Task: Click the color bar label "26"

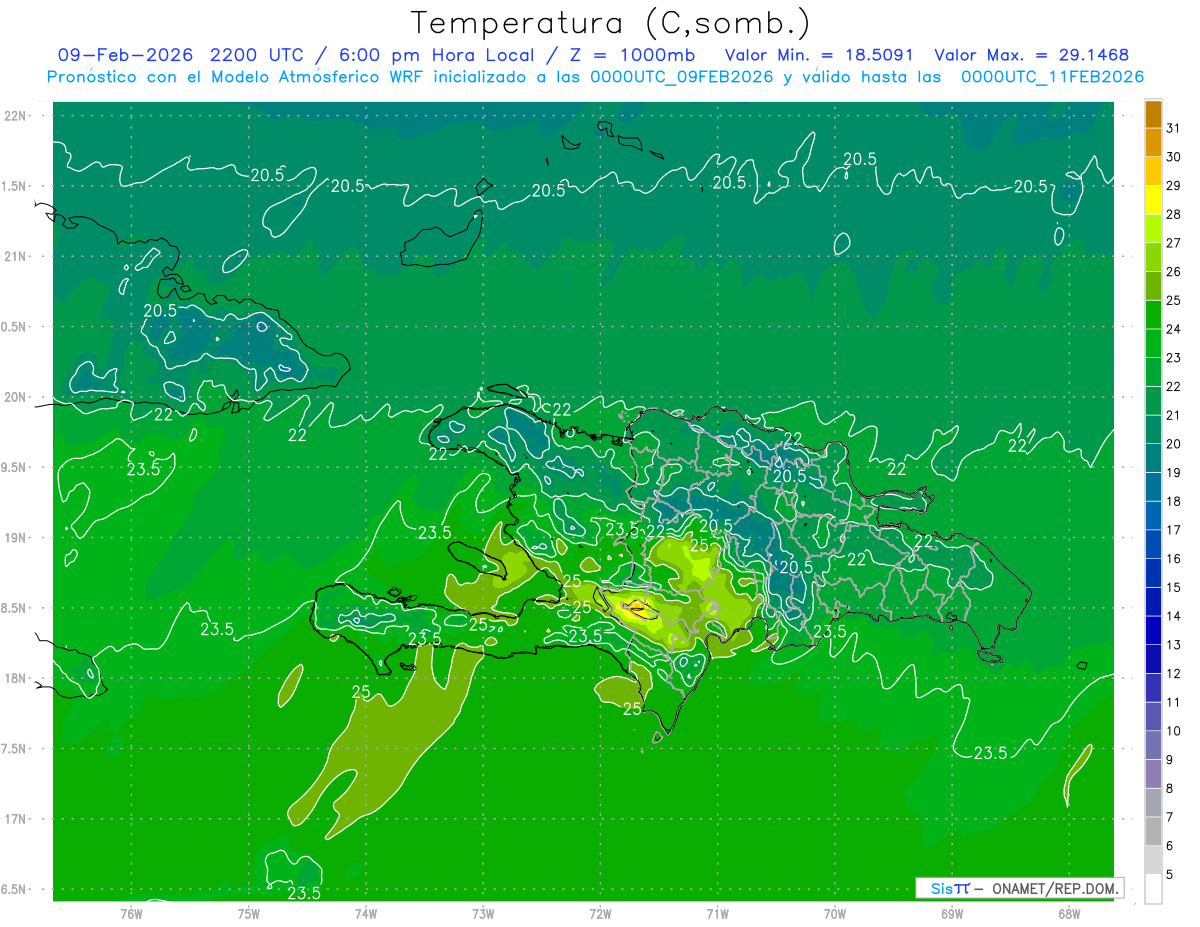Action: [x=1174, y=271]
